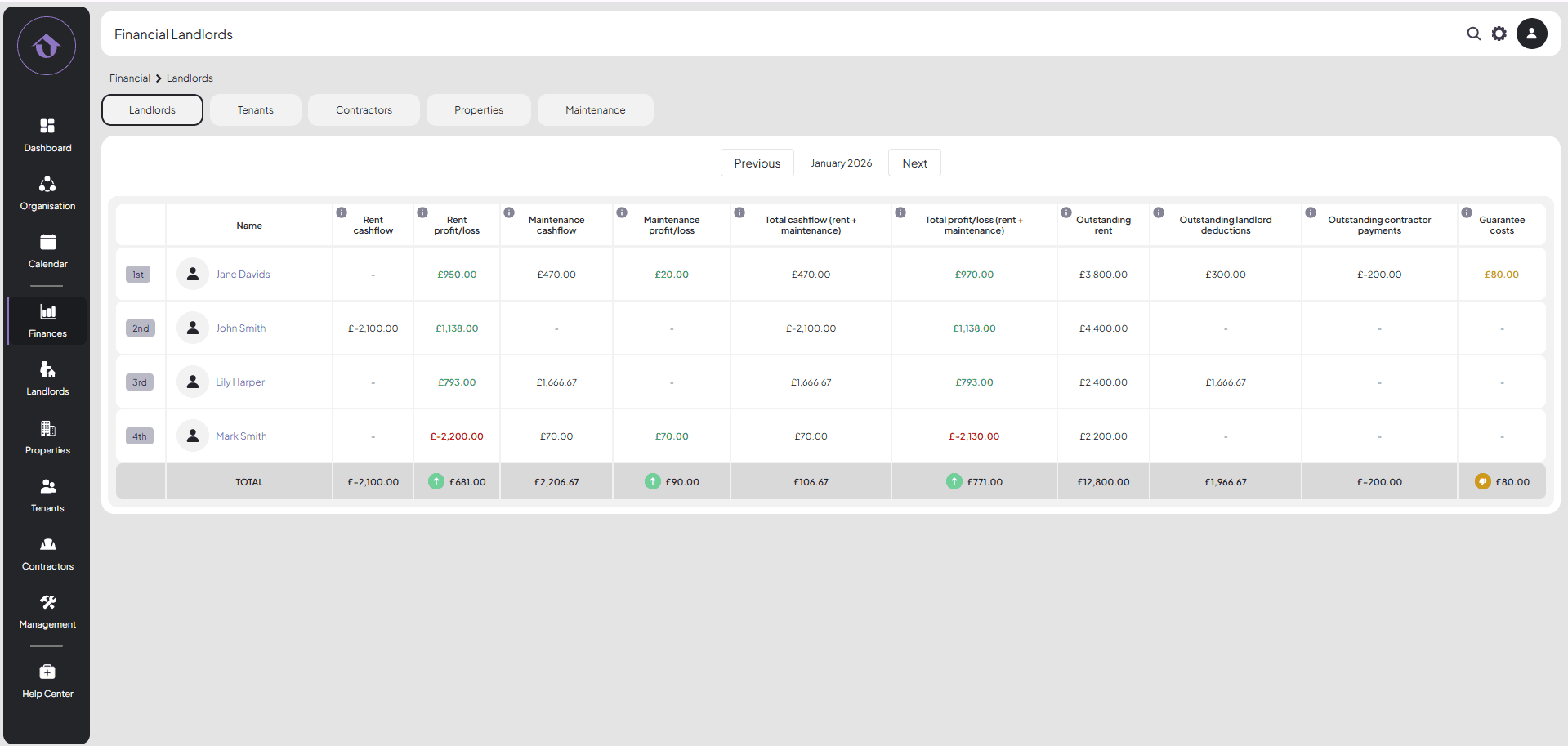Click the app logo in the sidebar

point(47,46)
